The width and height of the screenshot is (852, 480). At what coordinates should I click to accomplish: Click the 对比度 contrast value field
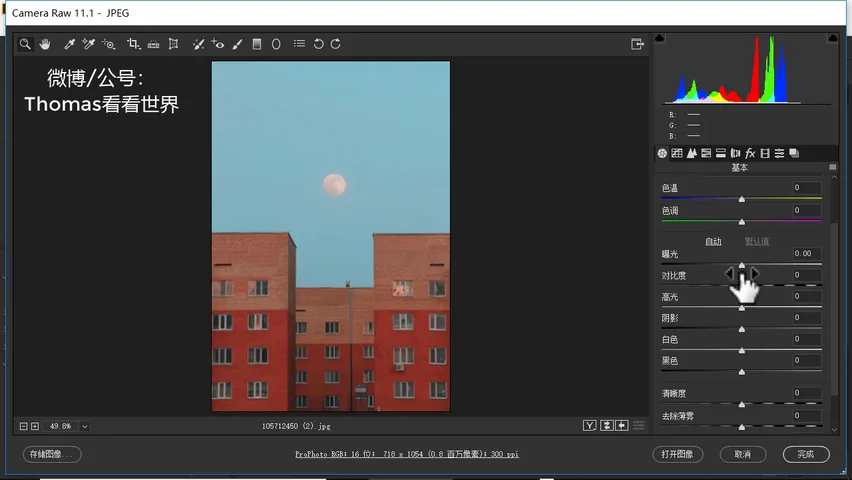point(806,275)
